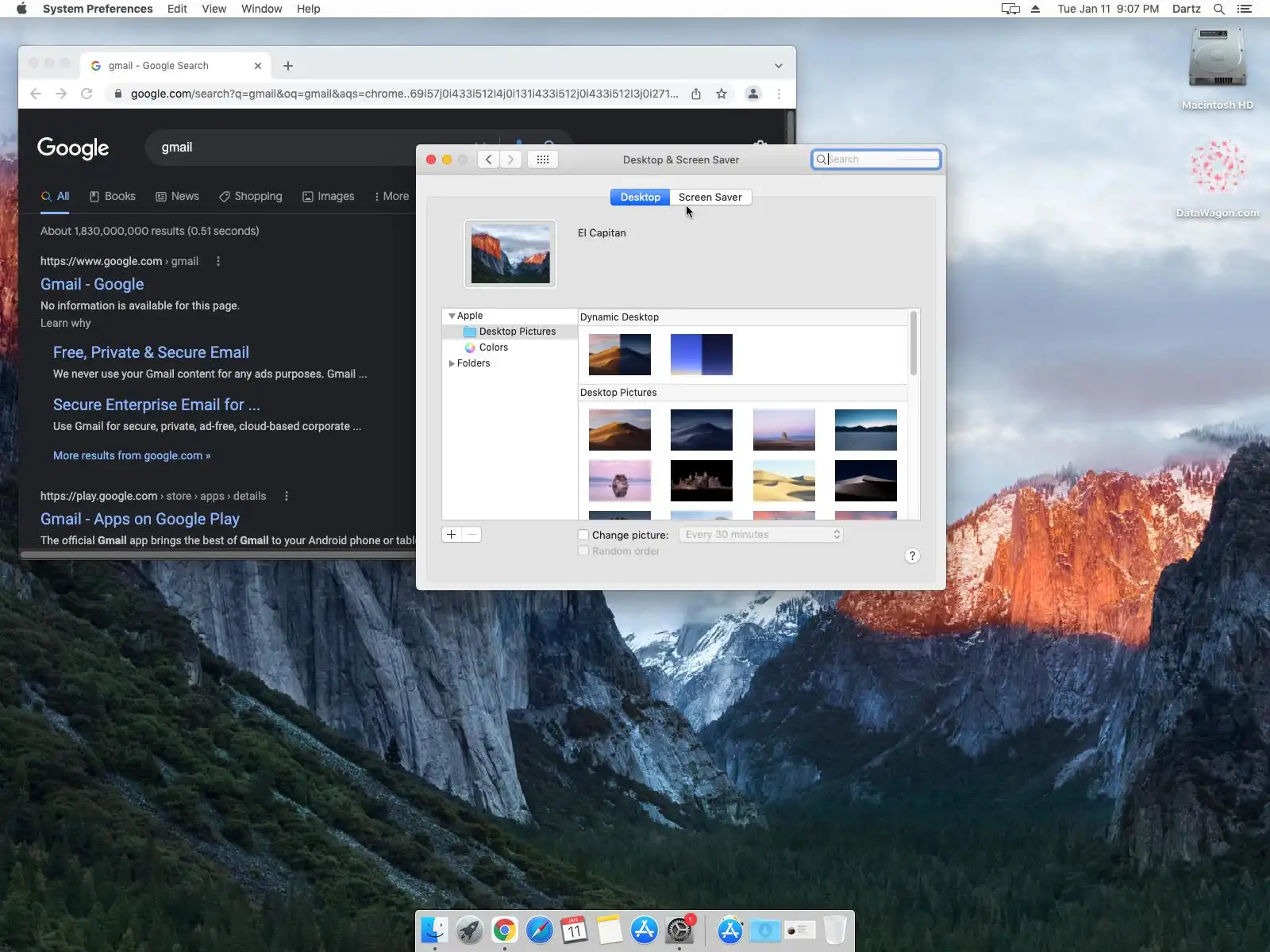The image size is (1270, 952).
Task: Switch Google results to Books tab
Action: (x=112, y=196)
